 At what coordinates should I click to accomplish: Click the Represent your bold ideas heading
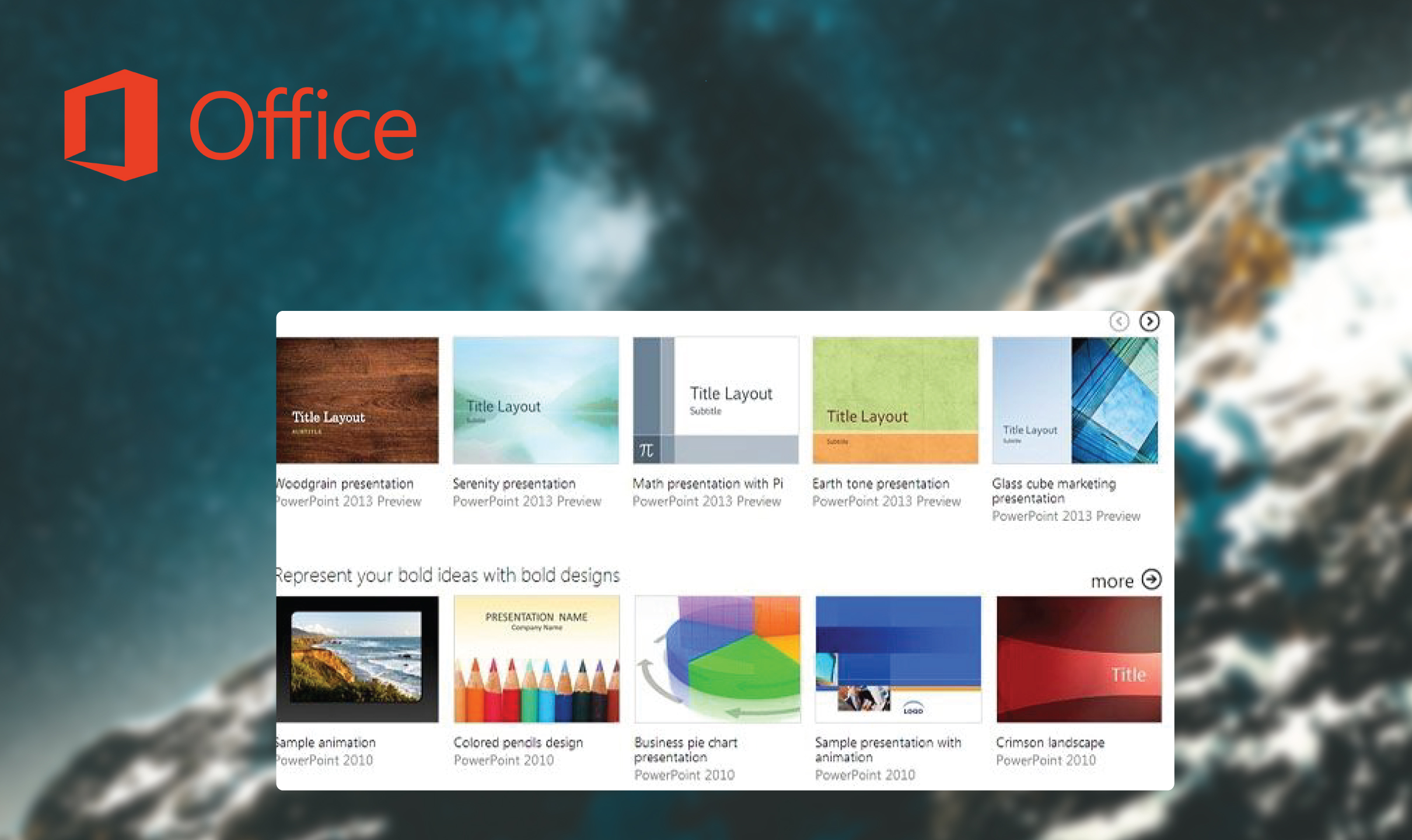click(448, 576)
